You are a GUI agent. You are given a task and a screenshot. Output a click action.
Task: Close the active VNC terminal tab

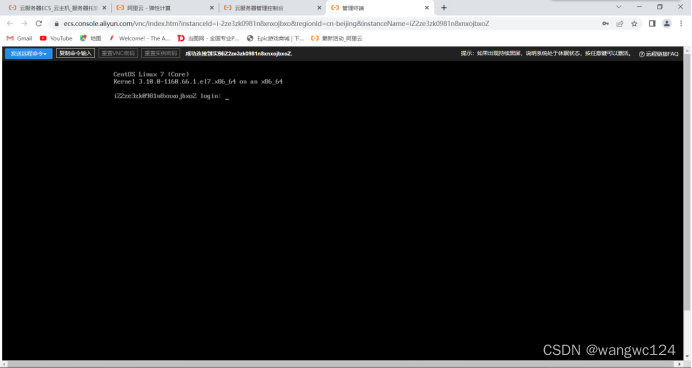[427, 8]
